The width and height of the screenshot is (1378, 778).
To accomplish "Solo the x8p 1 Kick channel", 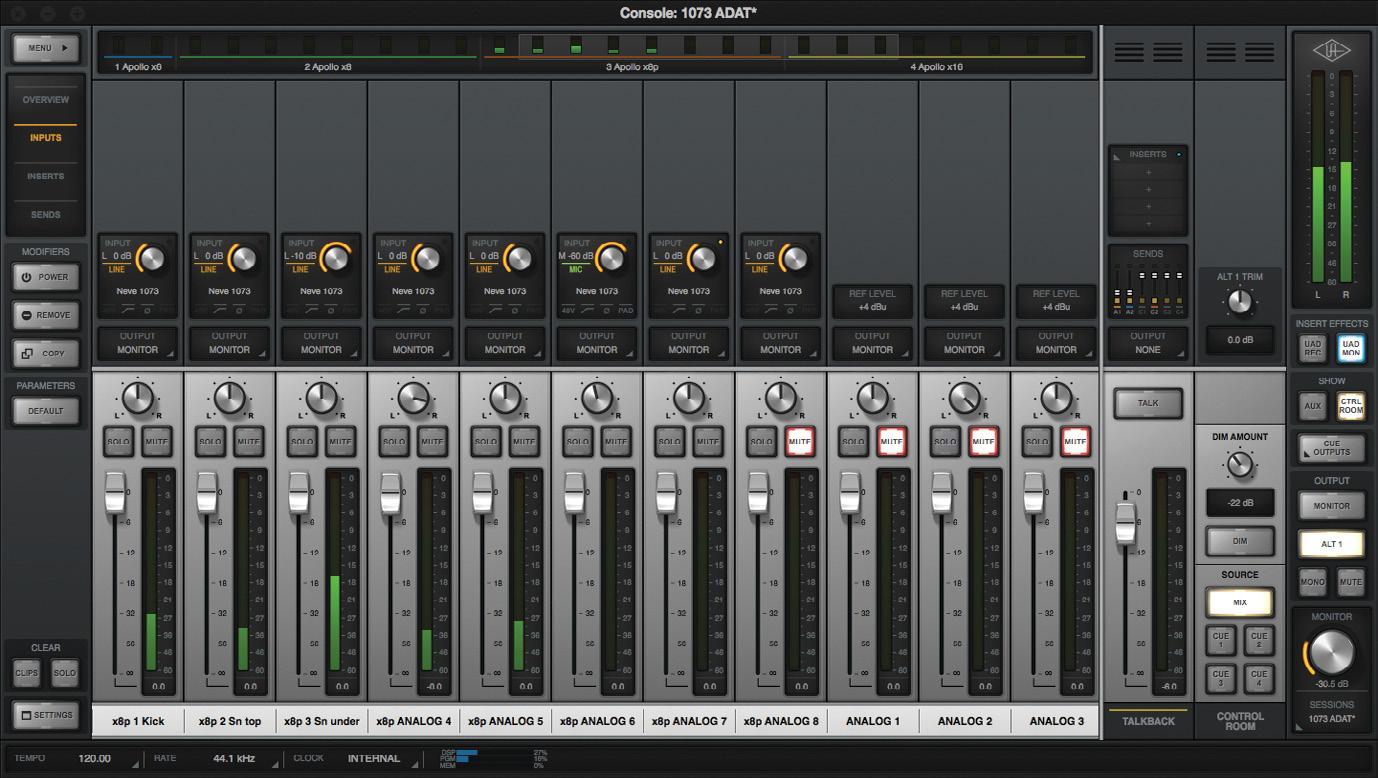I will (x=119, y=441).
